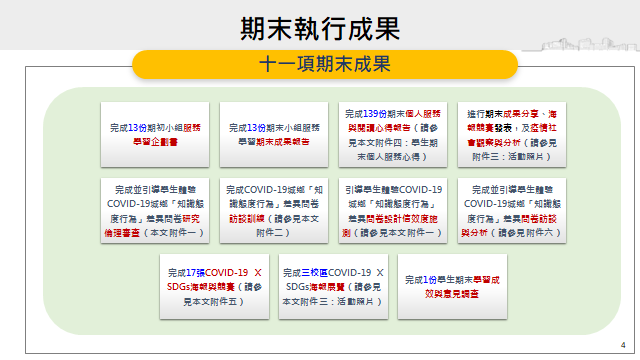This screenshot has width=640, height=360.
Task: Select the 期末成果分享、海報競賽發表 box
Action: [x=512, y=135]
